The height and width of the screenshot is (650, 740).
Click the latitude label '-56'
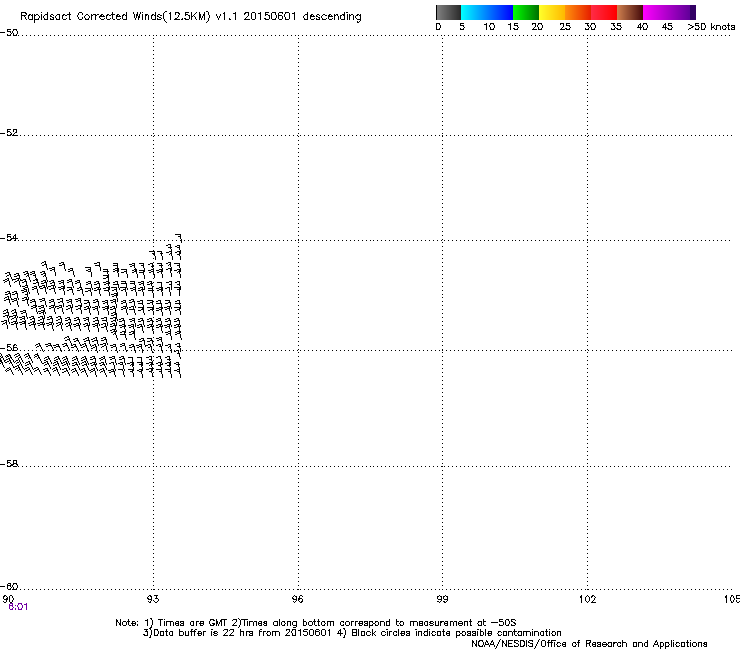click(9, 348)
